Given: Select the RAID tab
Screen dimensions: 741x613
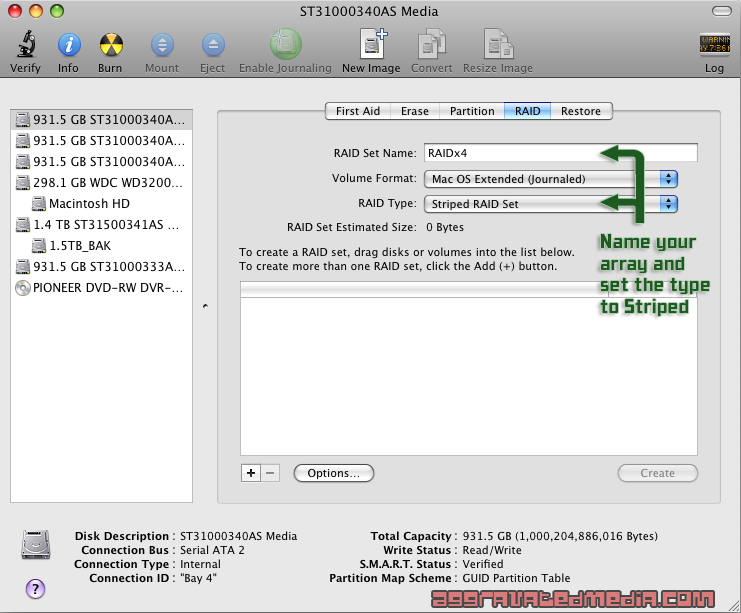Looking at the screenshot, I should [x=527, y=111].
